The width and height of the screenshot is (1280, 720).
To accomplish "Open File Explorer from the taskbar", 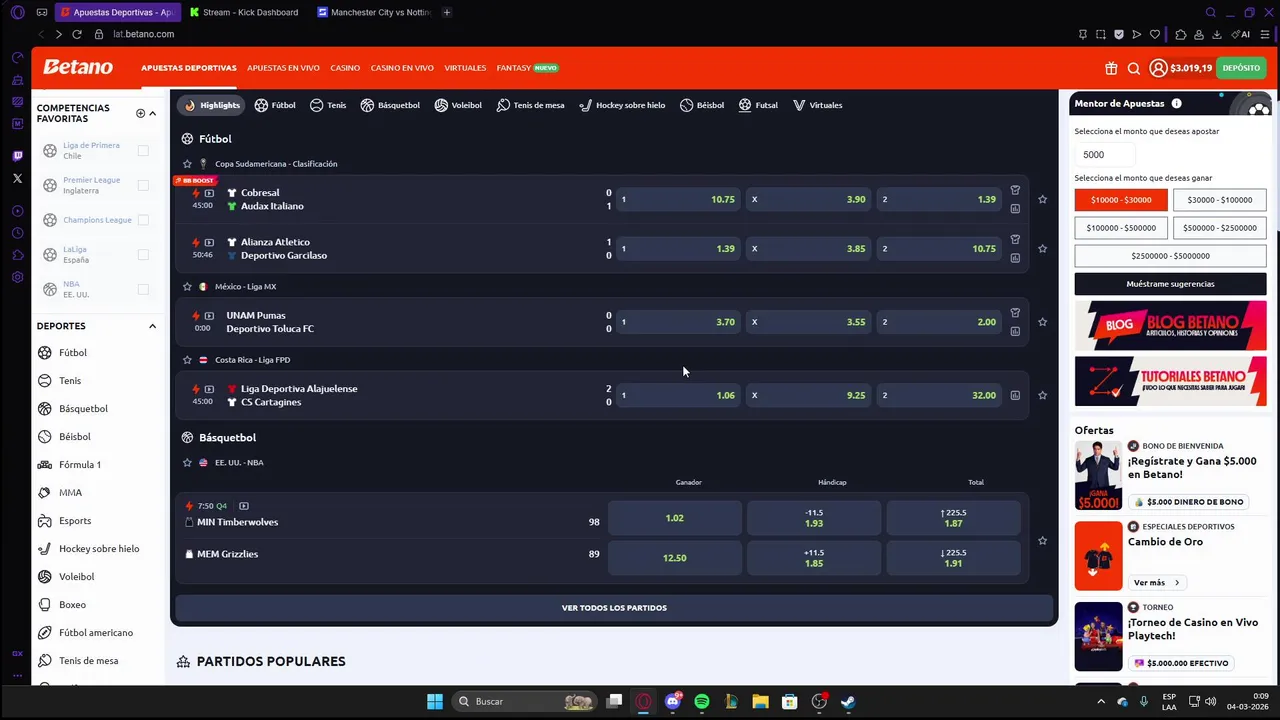I will coord(760,701).
